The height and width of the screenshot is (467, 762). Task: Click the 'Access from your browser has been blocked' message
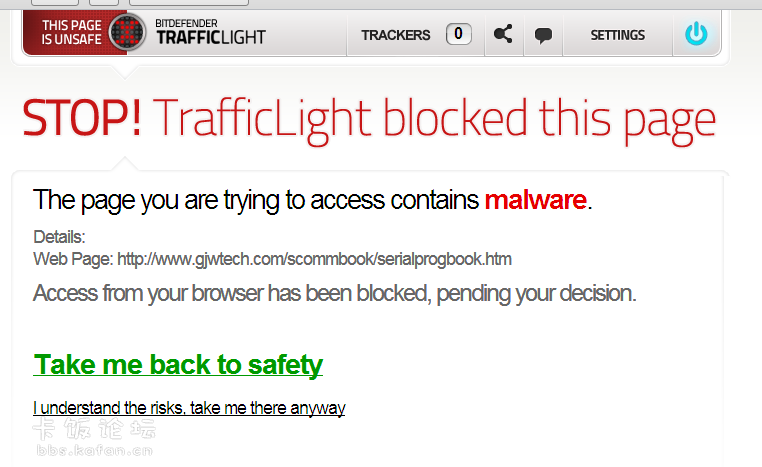tap(334, 293)
